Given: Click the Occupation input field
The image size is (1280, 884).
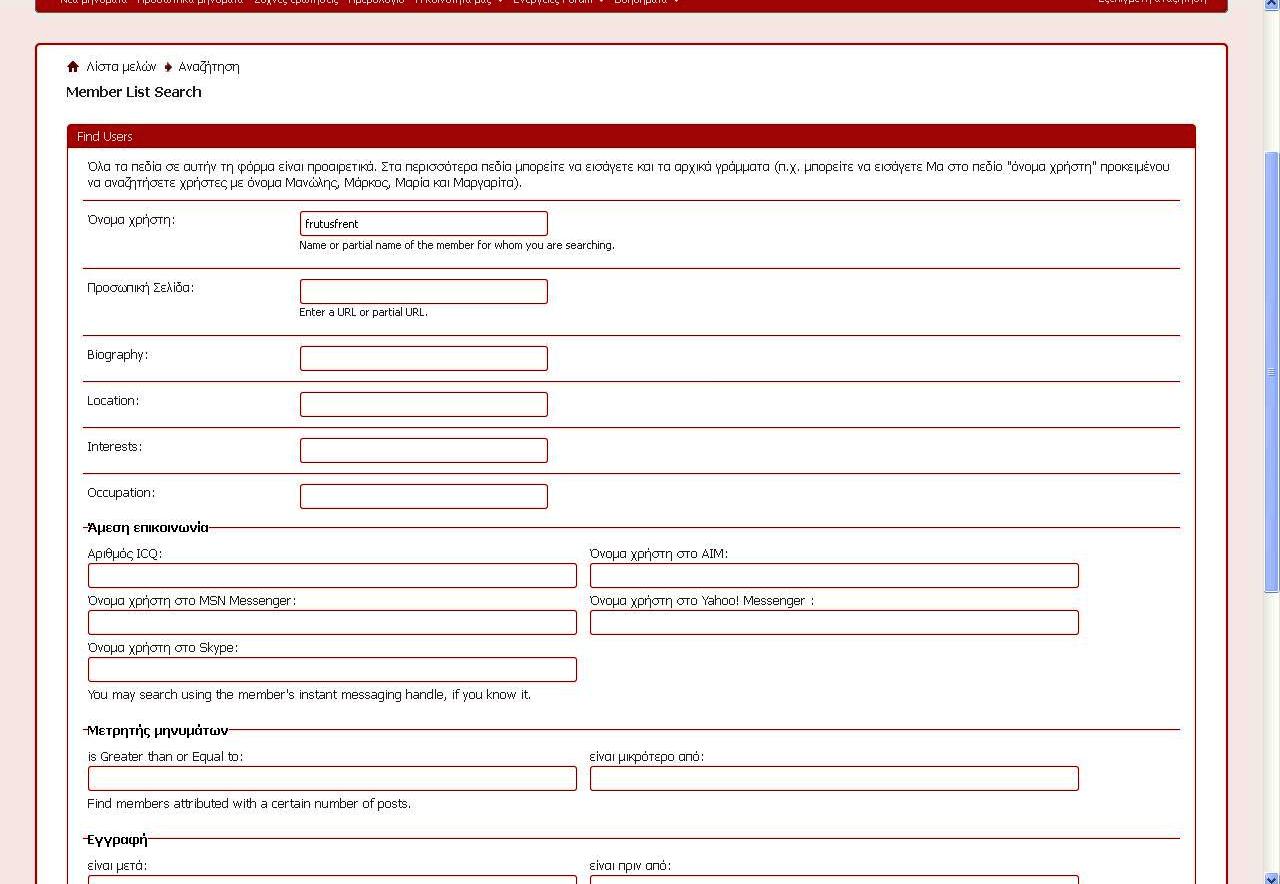Looking at the screenshot, I should coord(423,496).
